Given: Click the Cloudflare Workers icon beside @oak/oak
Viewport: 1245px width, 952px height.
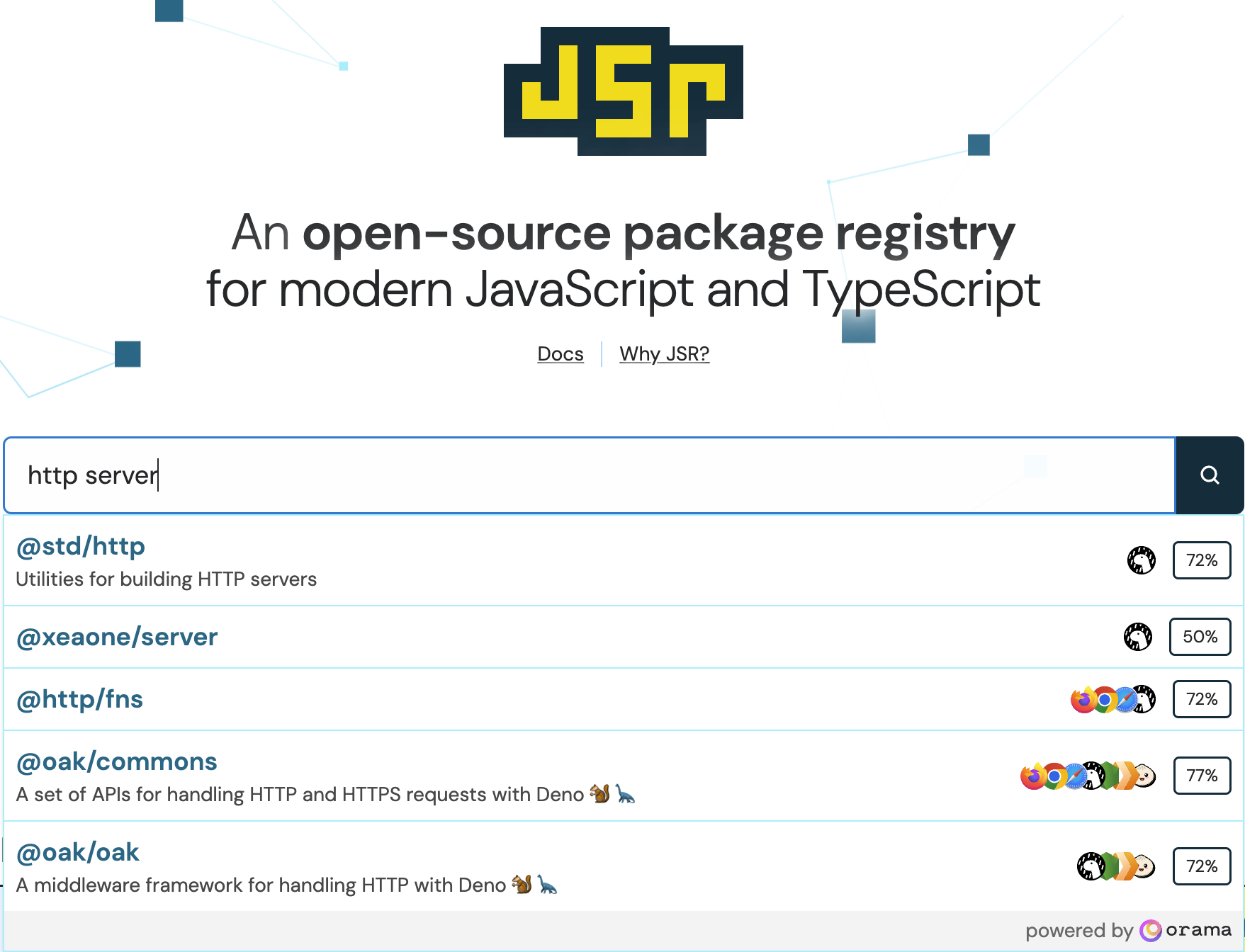Looking at the screenshot, I should tap(1127, 867).
